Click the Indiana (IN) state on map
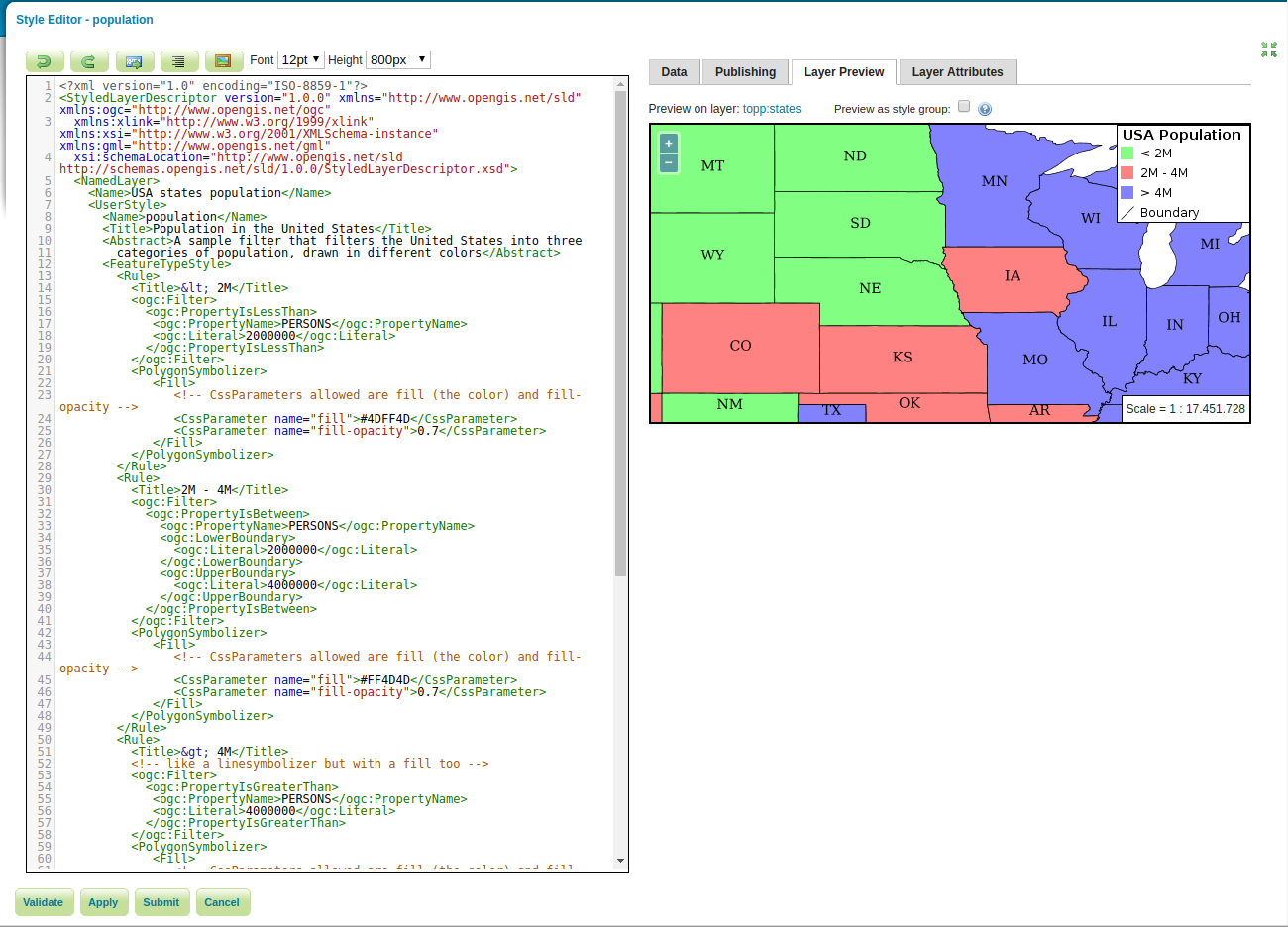Image resolution: width=1288 pixels, height=927 pixels. (1175, 325)
